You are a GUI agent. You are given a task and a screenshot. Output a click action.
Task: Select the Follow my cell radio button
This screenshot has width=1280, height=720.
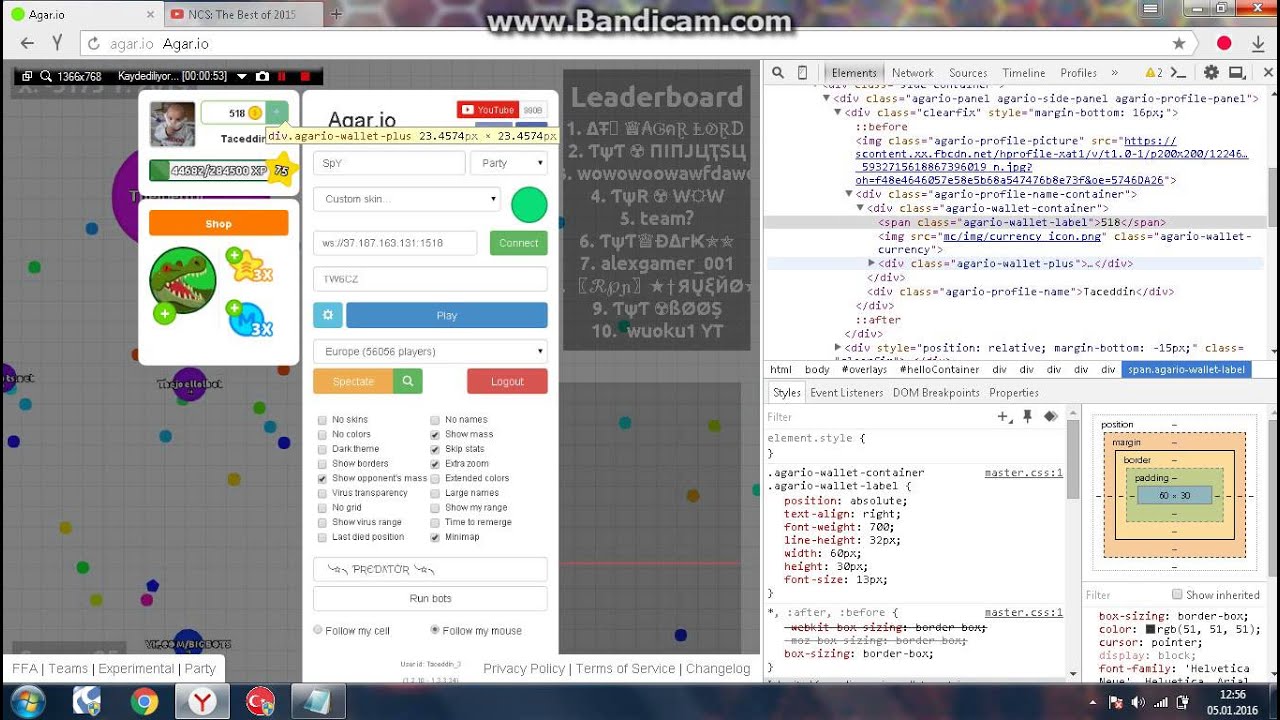(318, 630)
